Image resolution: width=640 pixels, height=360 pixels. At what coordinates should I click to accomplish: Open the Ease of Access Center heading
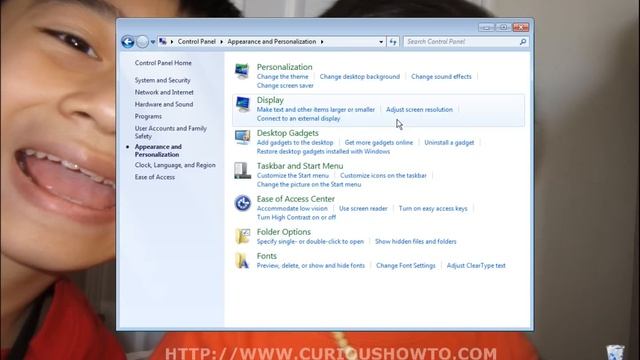coord(296,199)
